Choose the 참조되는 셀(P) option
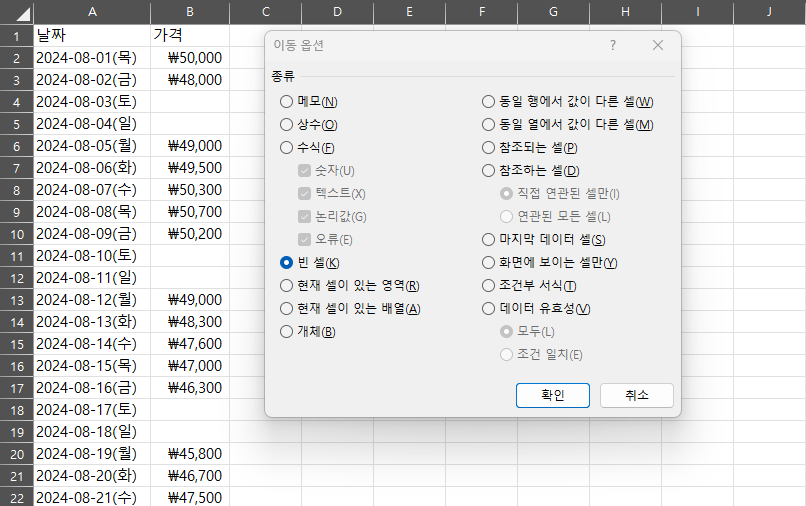The height and width of the screenshot is (506, 806). coord(529,148)
